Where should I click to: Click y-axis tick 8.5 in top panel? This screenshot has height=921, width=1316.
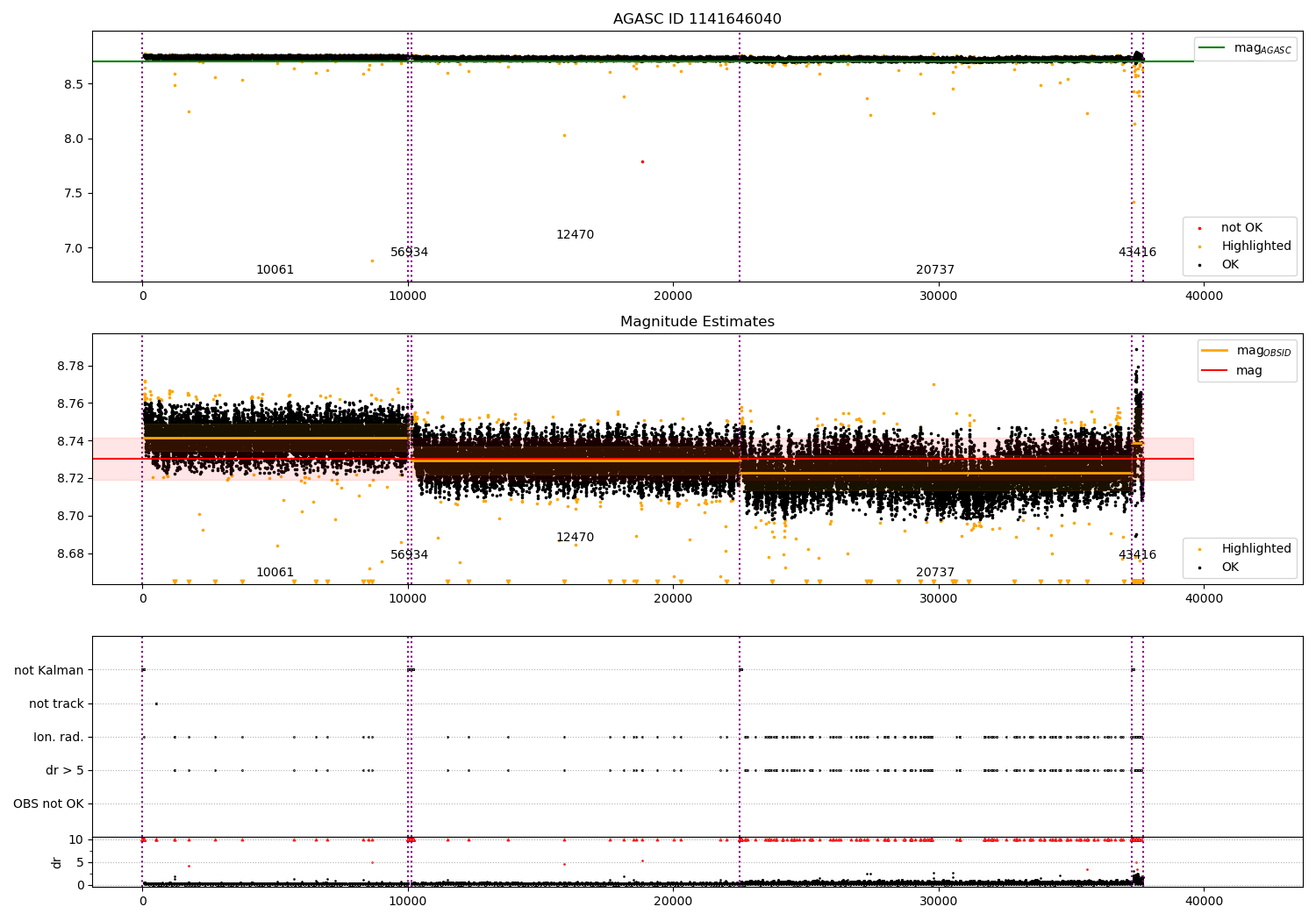click(x=74, y=84)
